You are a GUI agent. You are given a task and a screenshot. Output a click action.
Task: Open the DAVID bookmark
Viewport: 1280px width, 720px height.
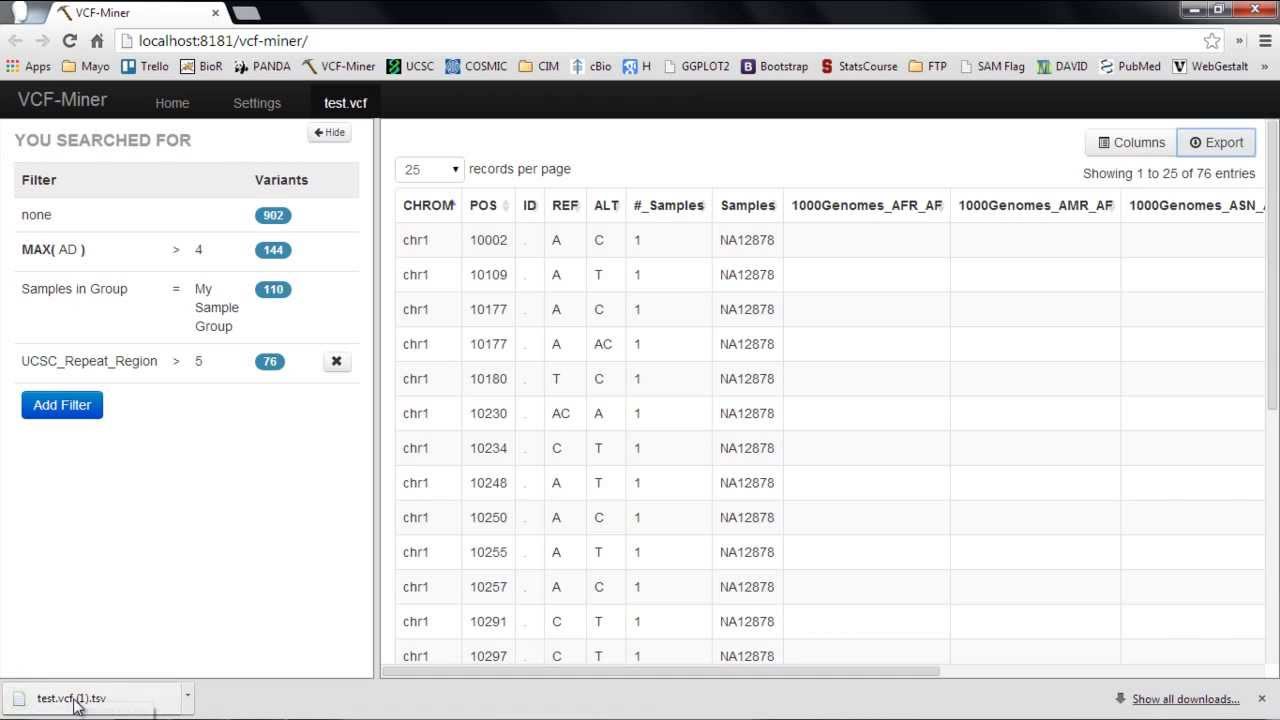coord(1062,66)
